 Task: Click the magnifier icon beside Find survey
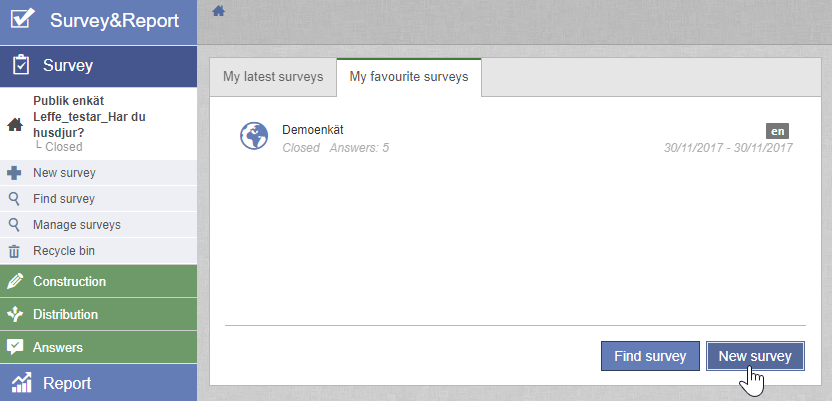(x=14, y=199)
